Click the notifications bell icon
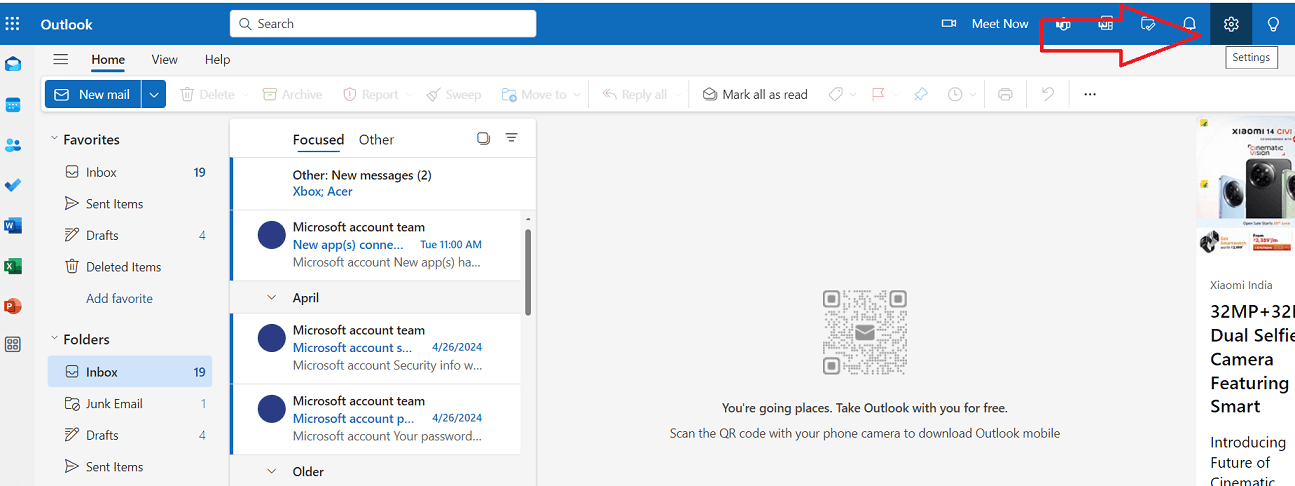Viewport: 1295px width, 486px height. pos(1189,24)
